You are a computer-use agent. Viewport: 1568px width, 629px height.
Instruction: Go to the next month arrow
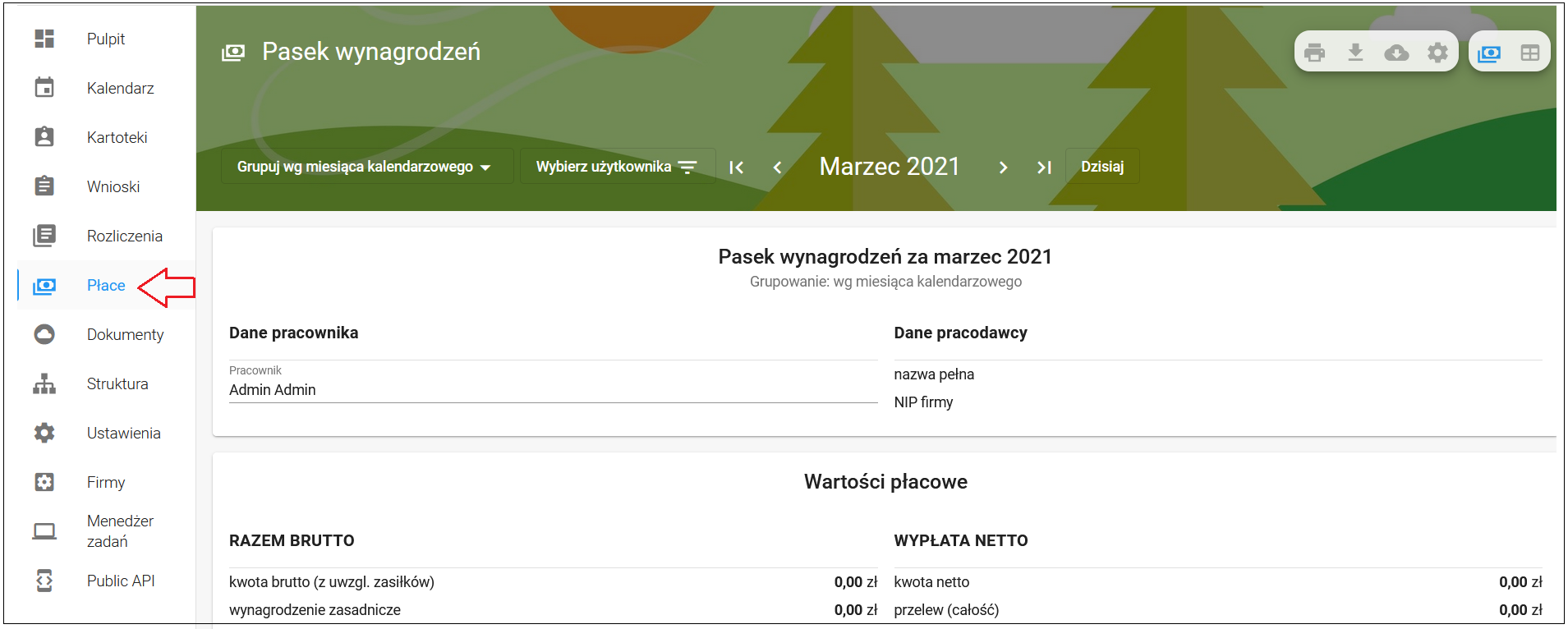click(1003, 168)
